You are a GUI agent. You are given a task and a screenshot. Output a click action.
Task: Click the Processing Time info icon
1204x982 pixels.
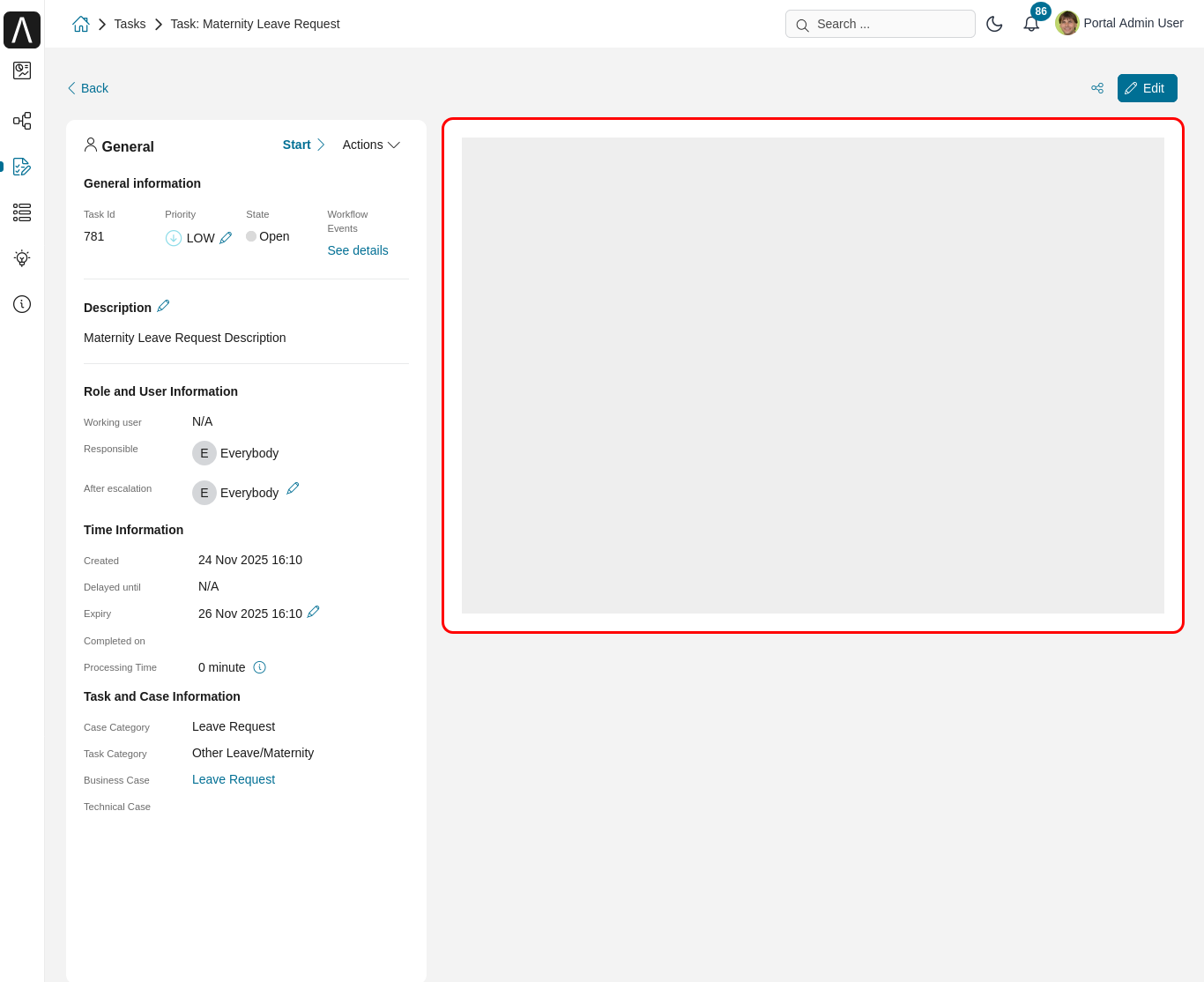[259, 667]
